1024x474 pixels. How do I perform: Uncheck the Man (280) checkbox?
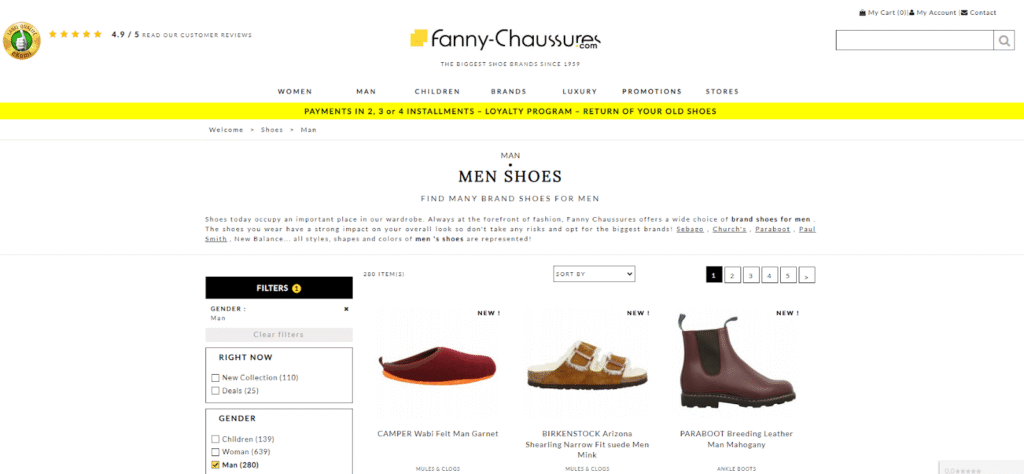click(215, 465)
